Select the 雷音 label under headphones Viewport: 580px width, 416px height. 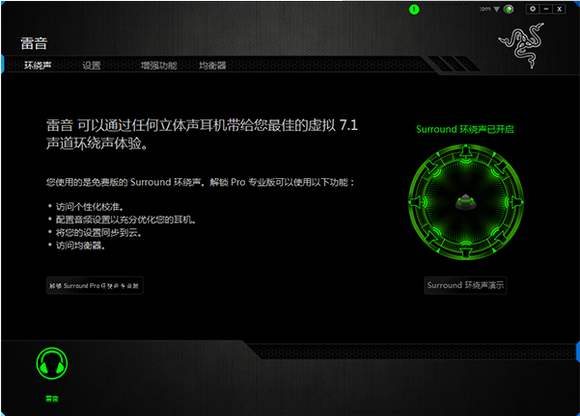pos(52,399)
